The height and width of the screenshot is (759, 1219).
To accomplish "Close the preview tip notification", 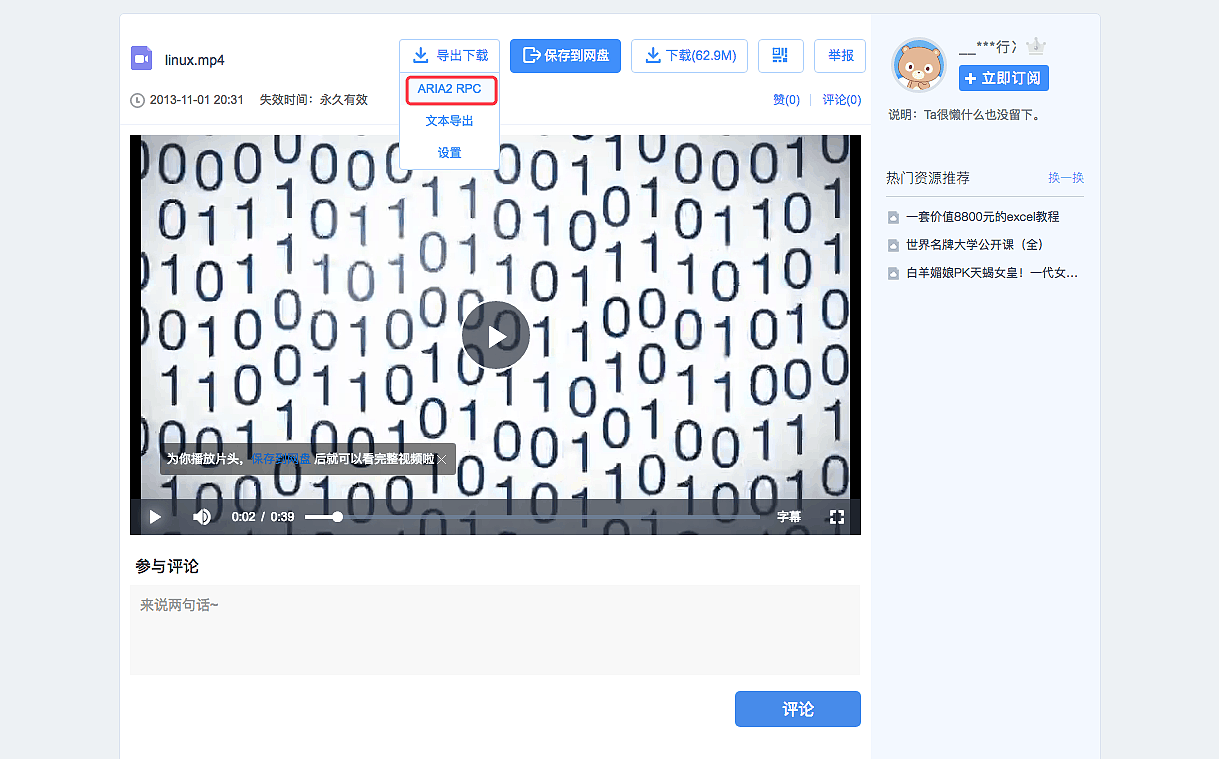I will pos(442,459).
